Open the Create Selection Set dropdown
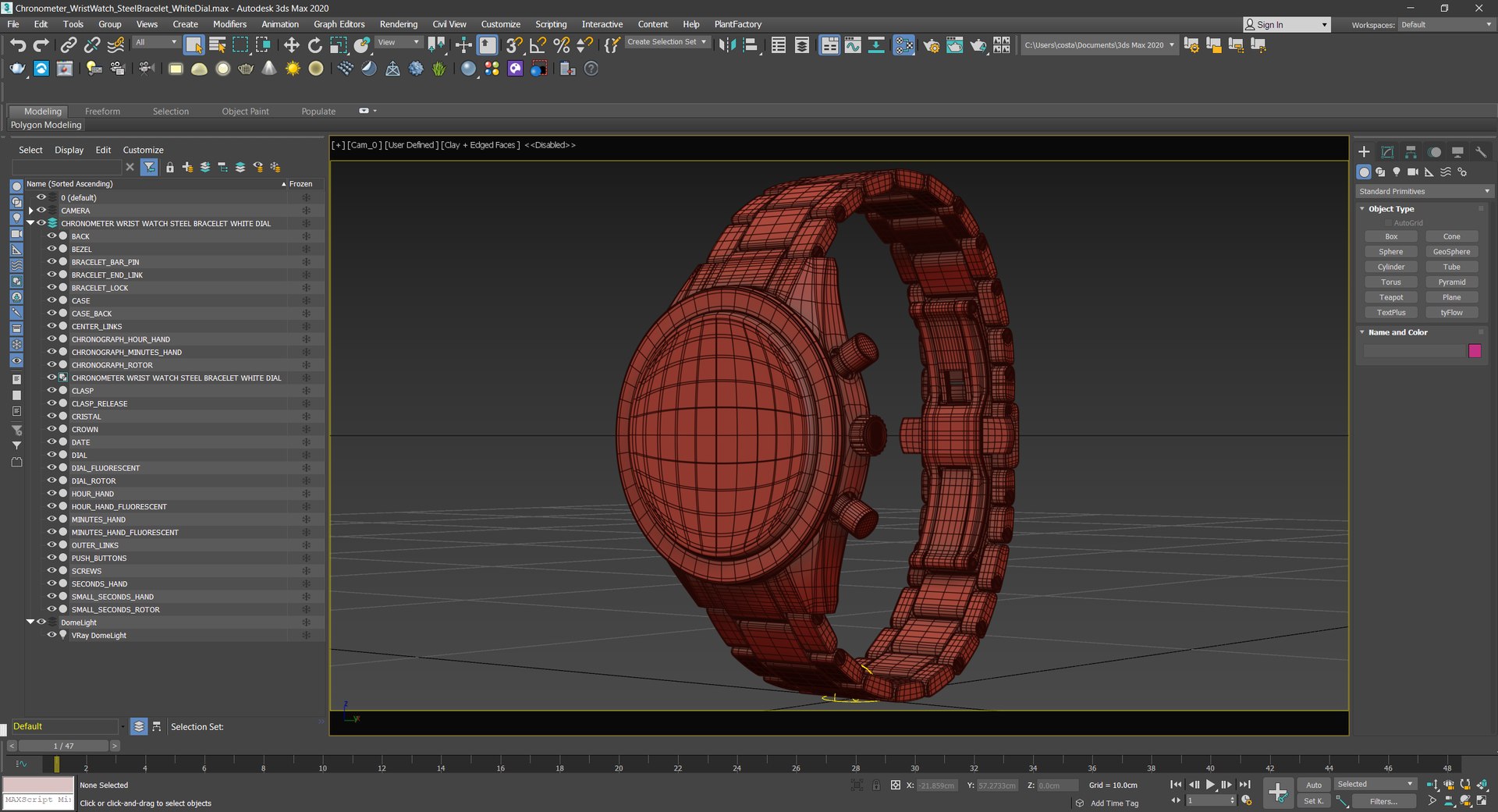 tap(667, 42)
